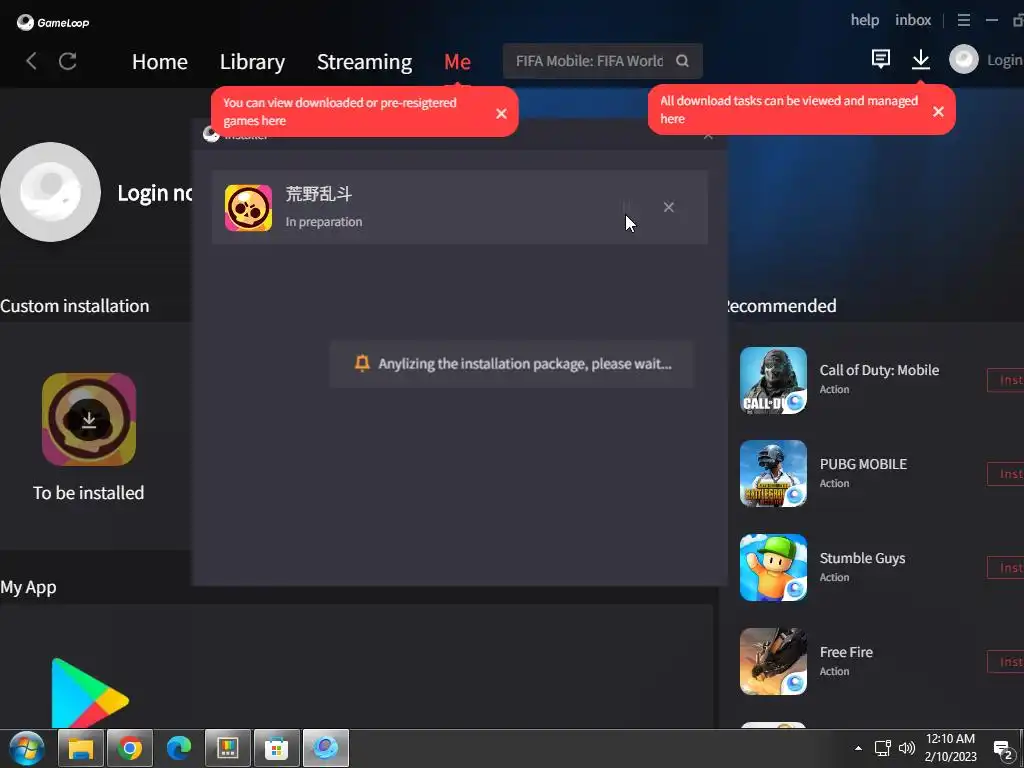Image resolution: width=1024 pixels, height=768 pixels.
Task: Open the messages chat icon in toolbar
Action: pos(880,59)
